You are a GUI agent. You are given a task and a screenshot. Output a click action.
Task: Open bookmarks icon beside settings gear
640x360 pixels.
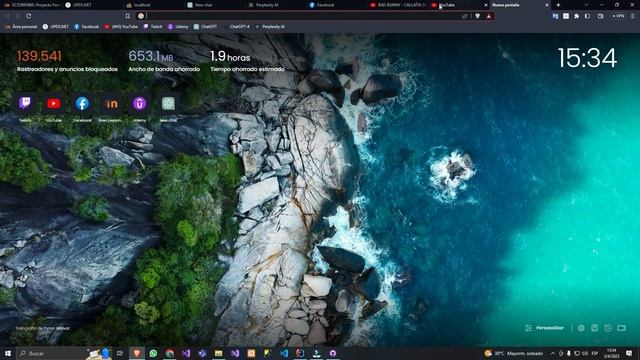(594, 328)
